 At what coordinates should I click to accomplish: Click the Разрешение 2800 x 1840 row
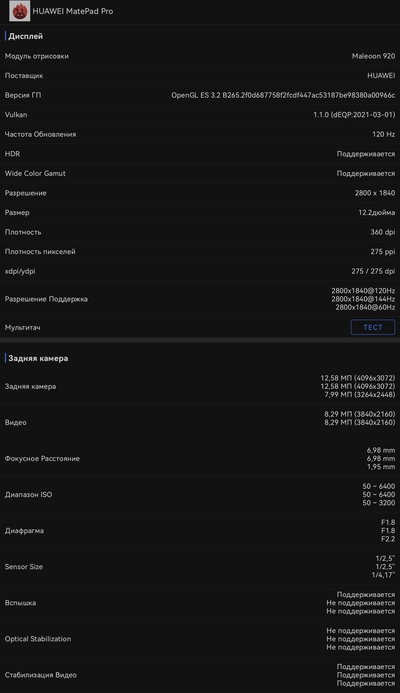tap(200, 193)
